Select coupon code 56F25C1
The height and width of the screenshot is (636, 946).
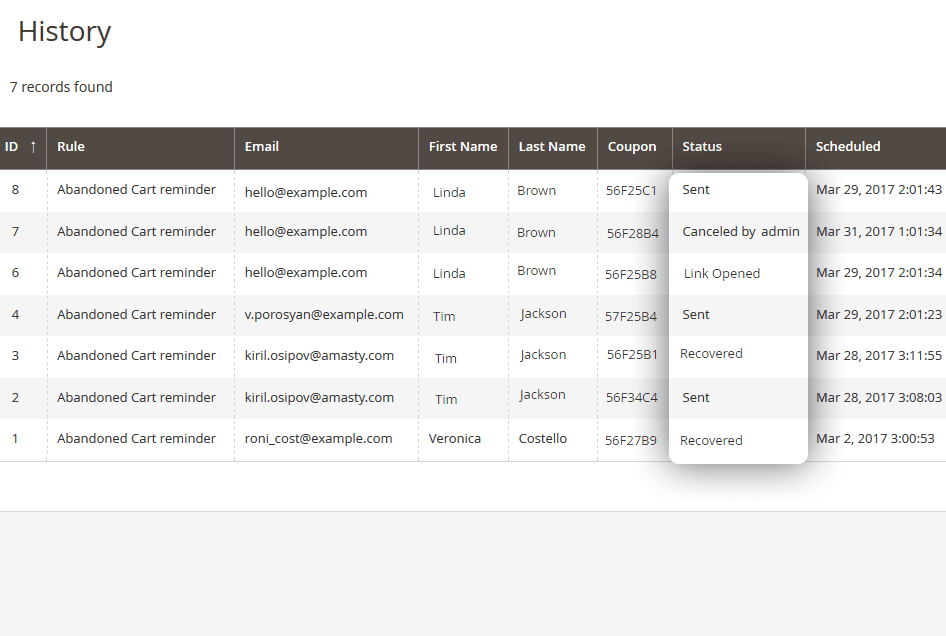(631, 191)
